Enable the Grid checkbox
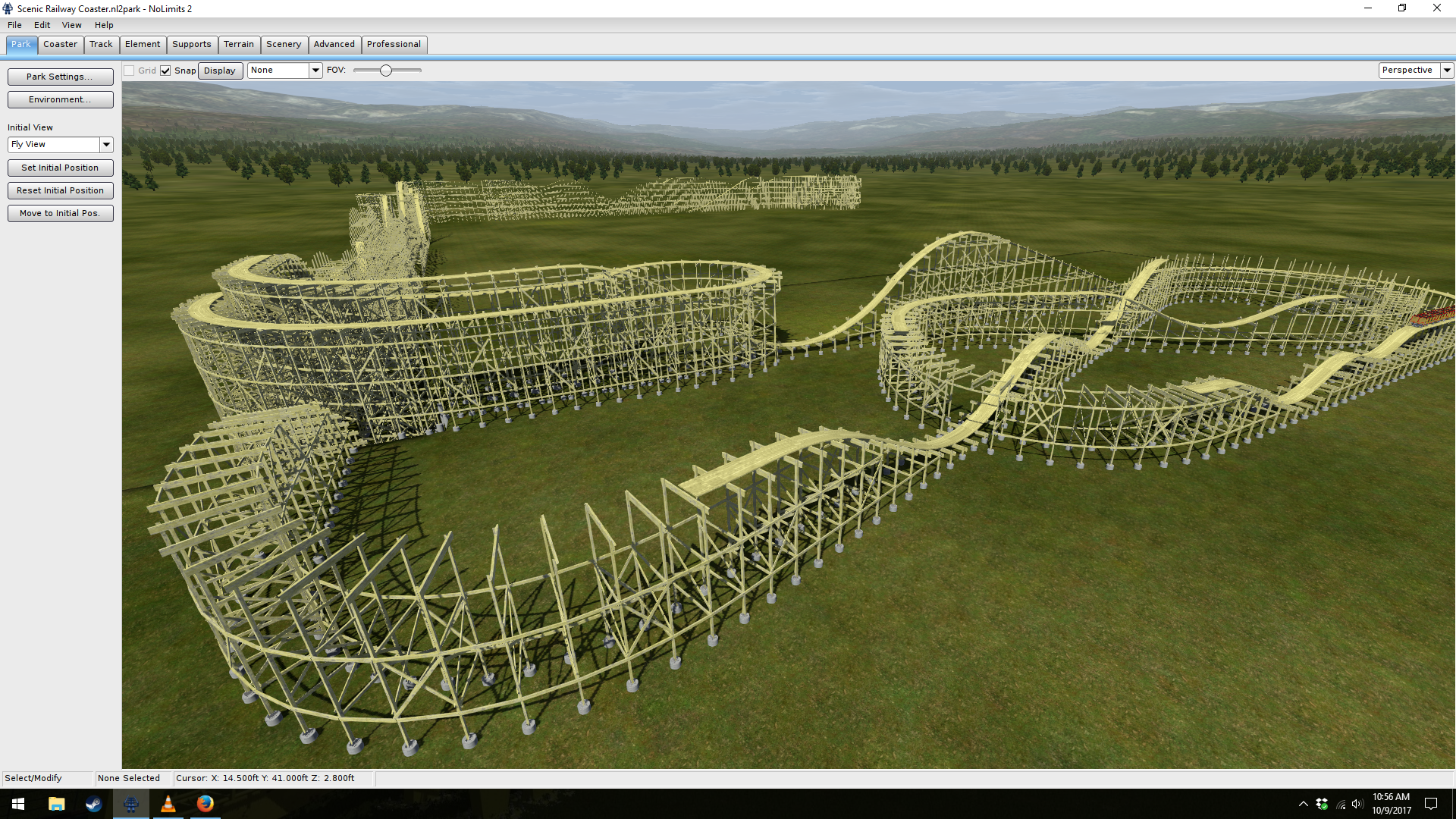 click(x=130, y=71)
